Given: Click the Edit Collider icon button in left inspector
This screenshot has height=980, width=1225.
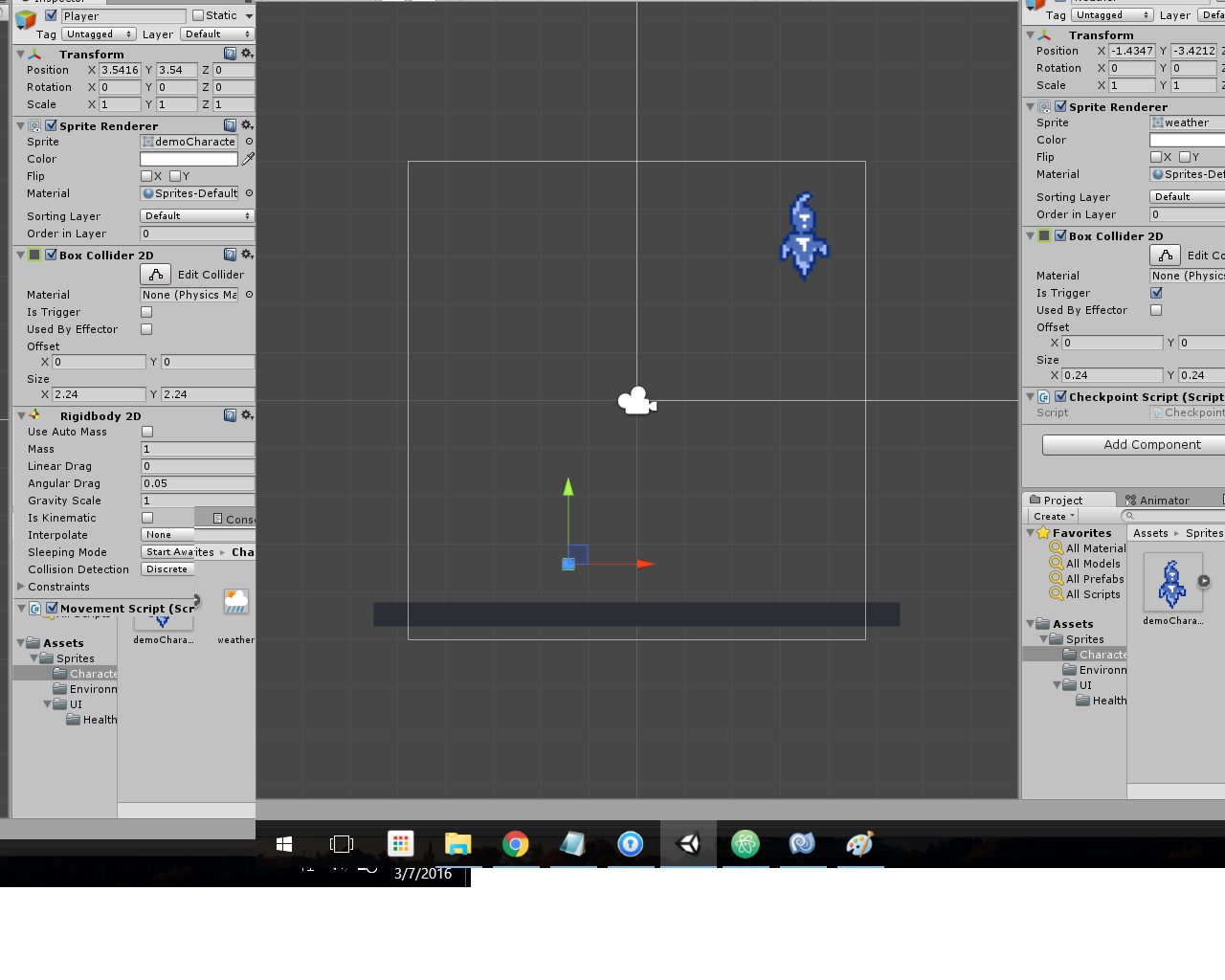Looking at the screenshot, I should [156, 275].
